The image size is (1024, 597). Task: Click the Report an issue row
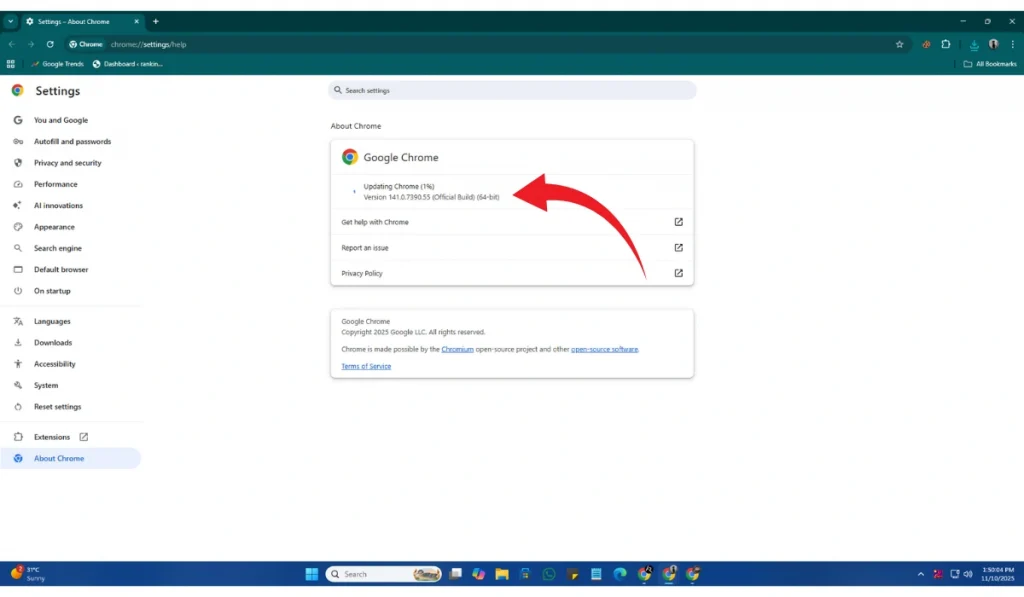[x=511, y=248]
